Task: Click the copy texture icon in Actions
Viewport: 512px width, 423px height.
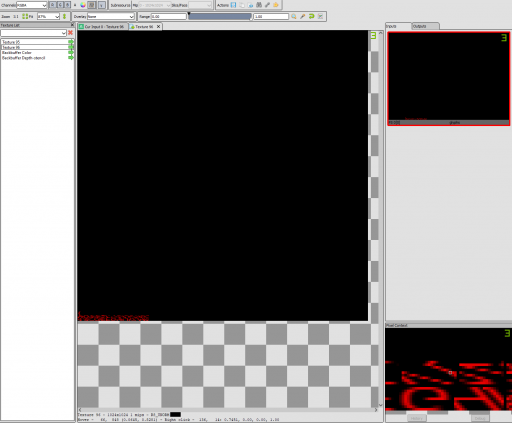Action: pos(242,5)
